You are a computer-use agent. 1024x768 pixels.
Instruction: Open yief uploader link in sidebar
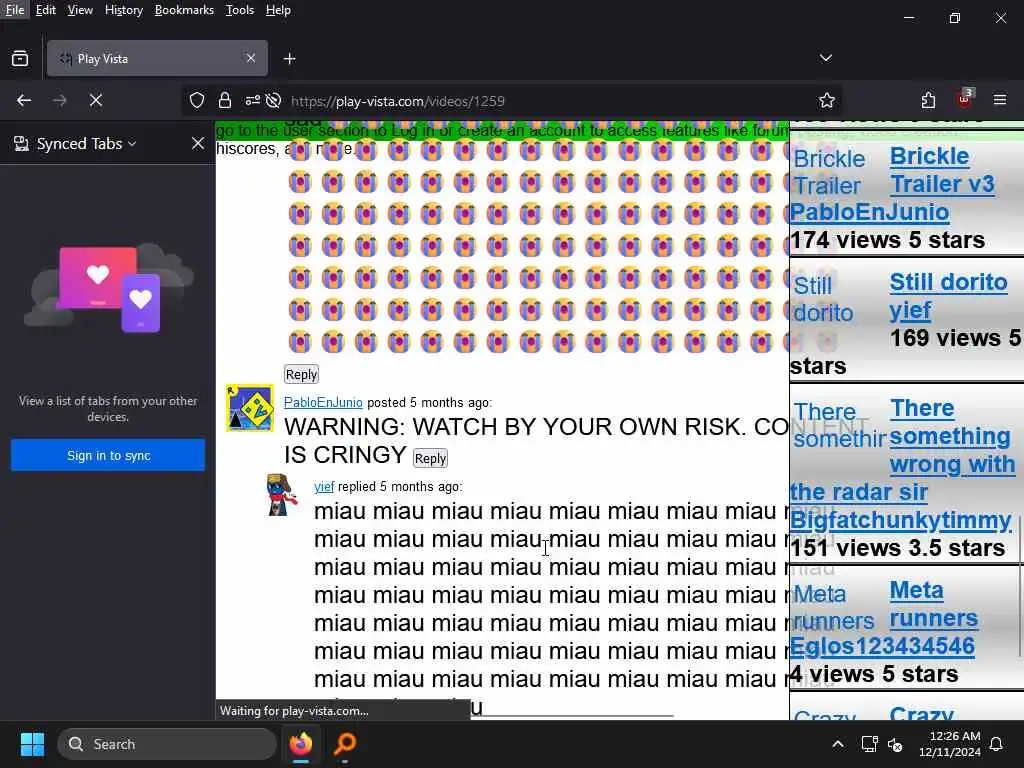point(910,310)
